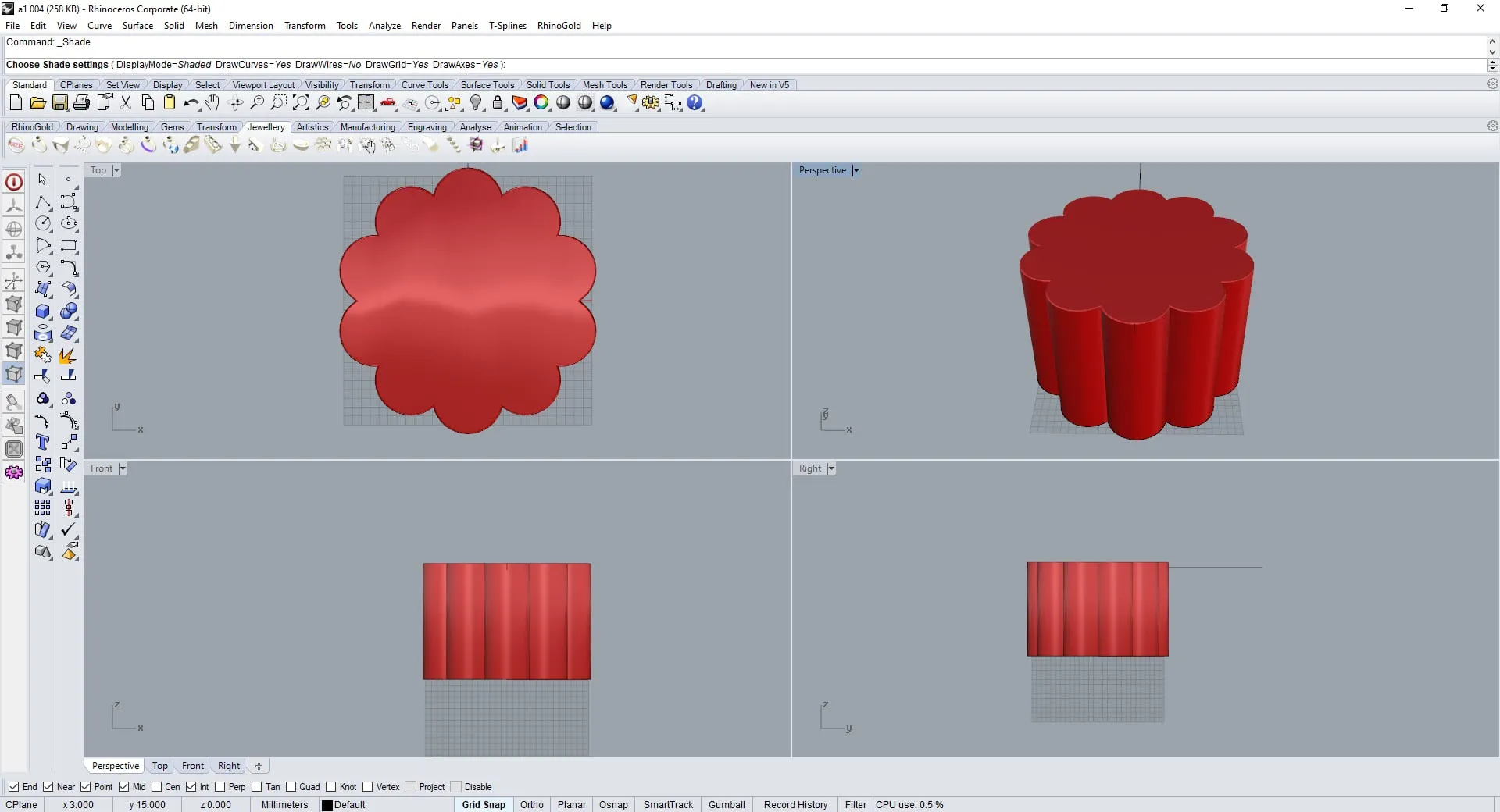This screenshot has height=812, width=1500.
Task: Click the Undo arrow icon
Action: tap(191, 102)
